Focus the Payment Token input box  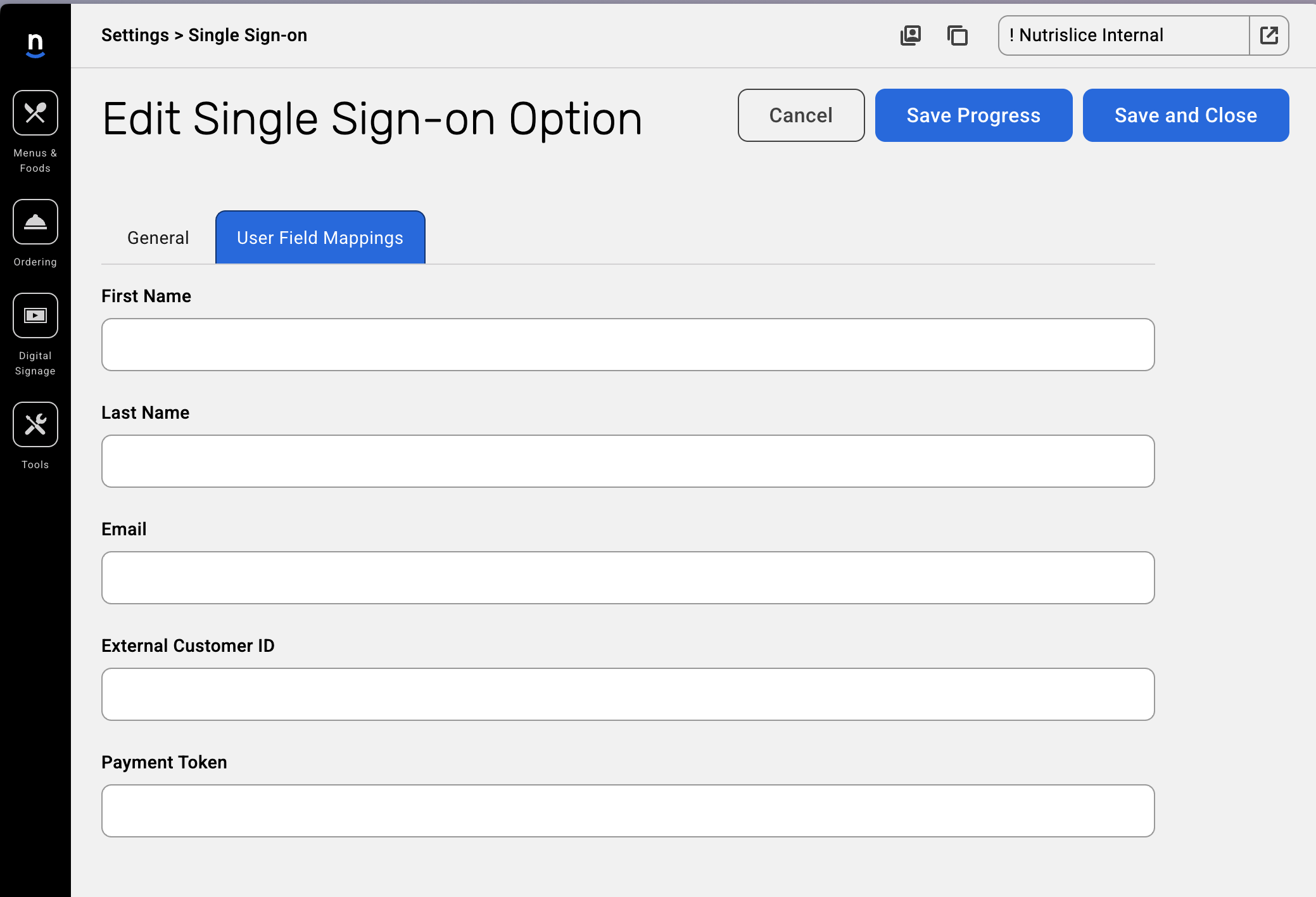tap(628, 811)
